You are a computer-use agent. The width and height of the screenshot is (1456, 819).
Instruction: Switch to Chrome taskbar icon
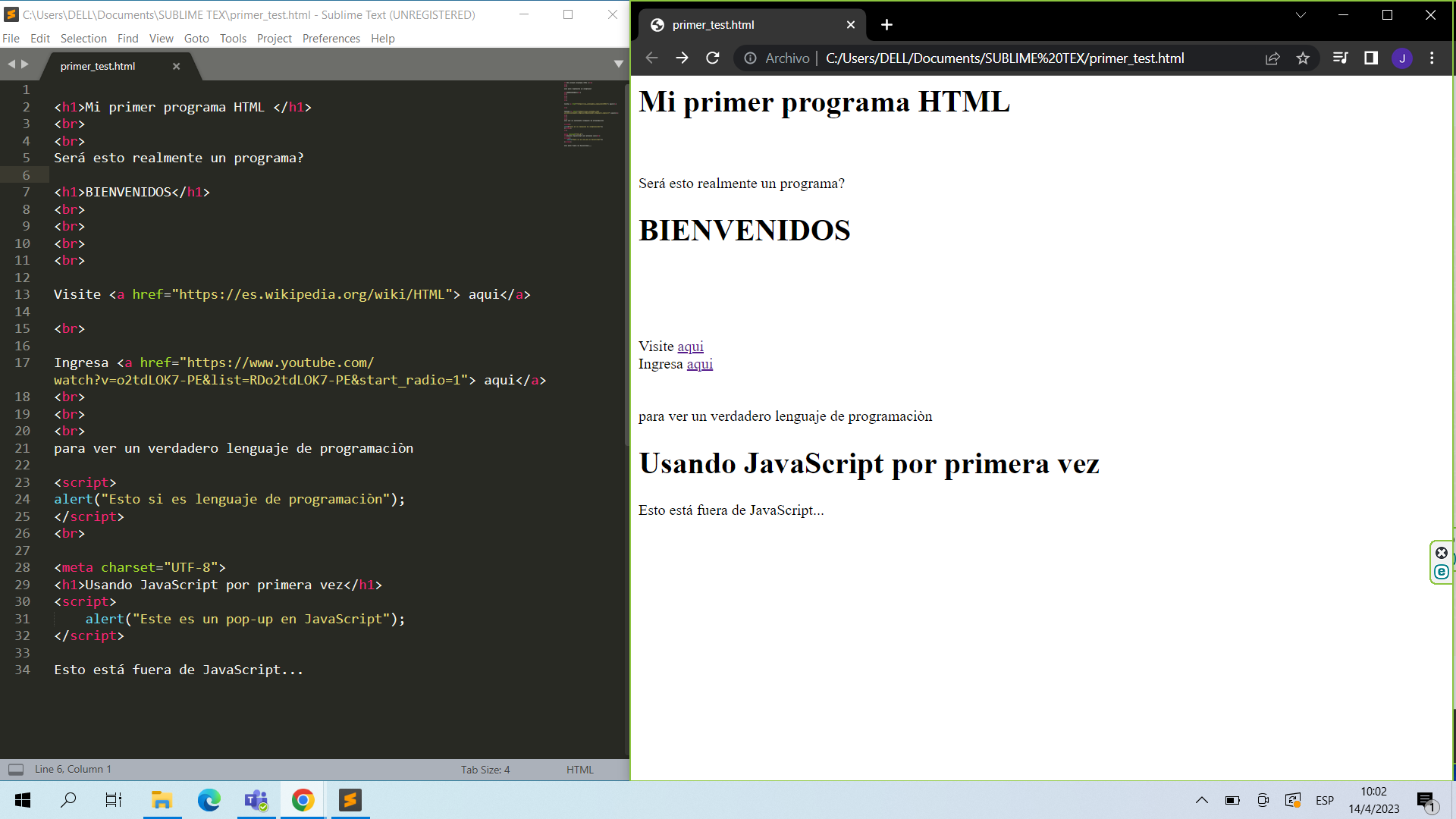pyautogui.click(x=303, y=800)
